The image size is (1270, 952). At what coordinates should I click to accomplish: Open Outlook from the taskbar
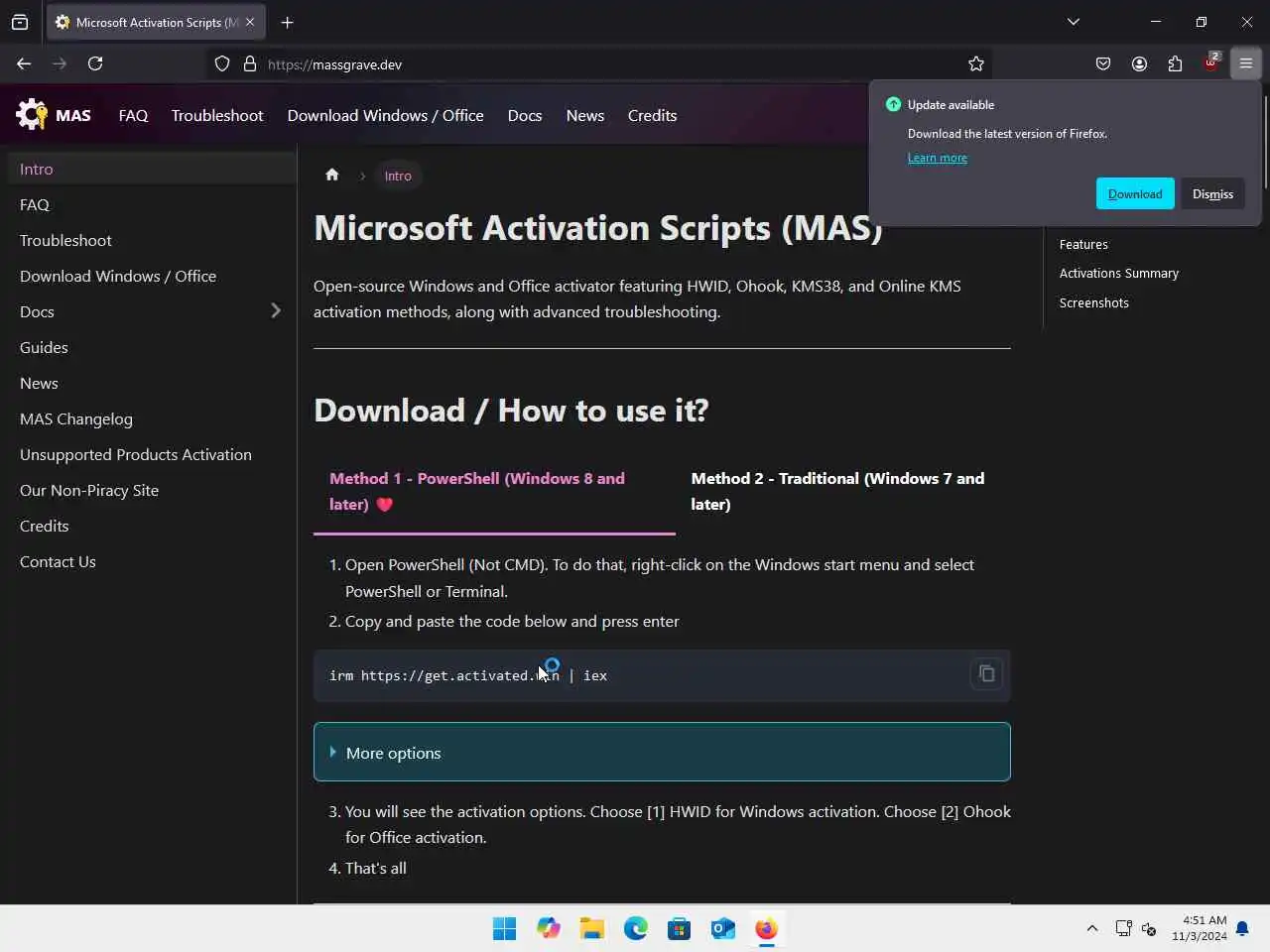722,928
